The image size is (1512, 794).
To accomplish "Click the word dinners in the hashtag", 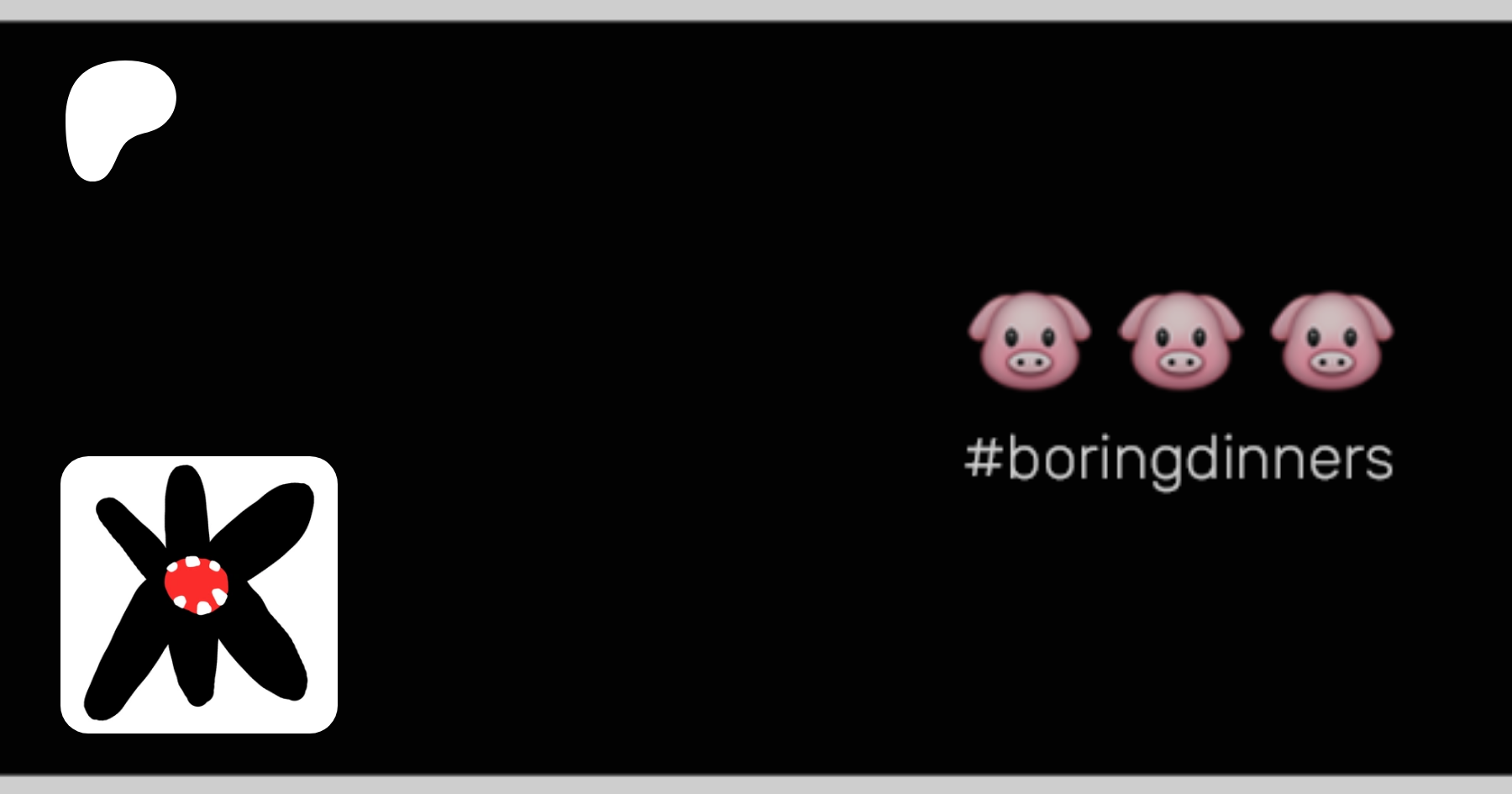I will pos(1289,459).
